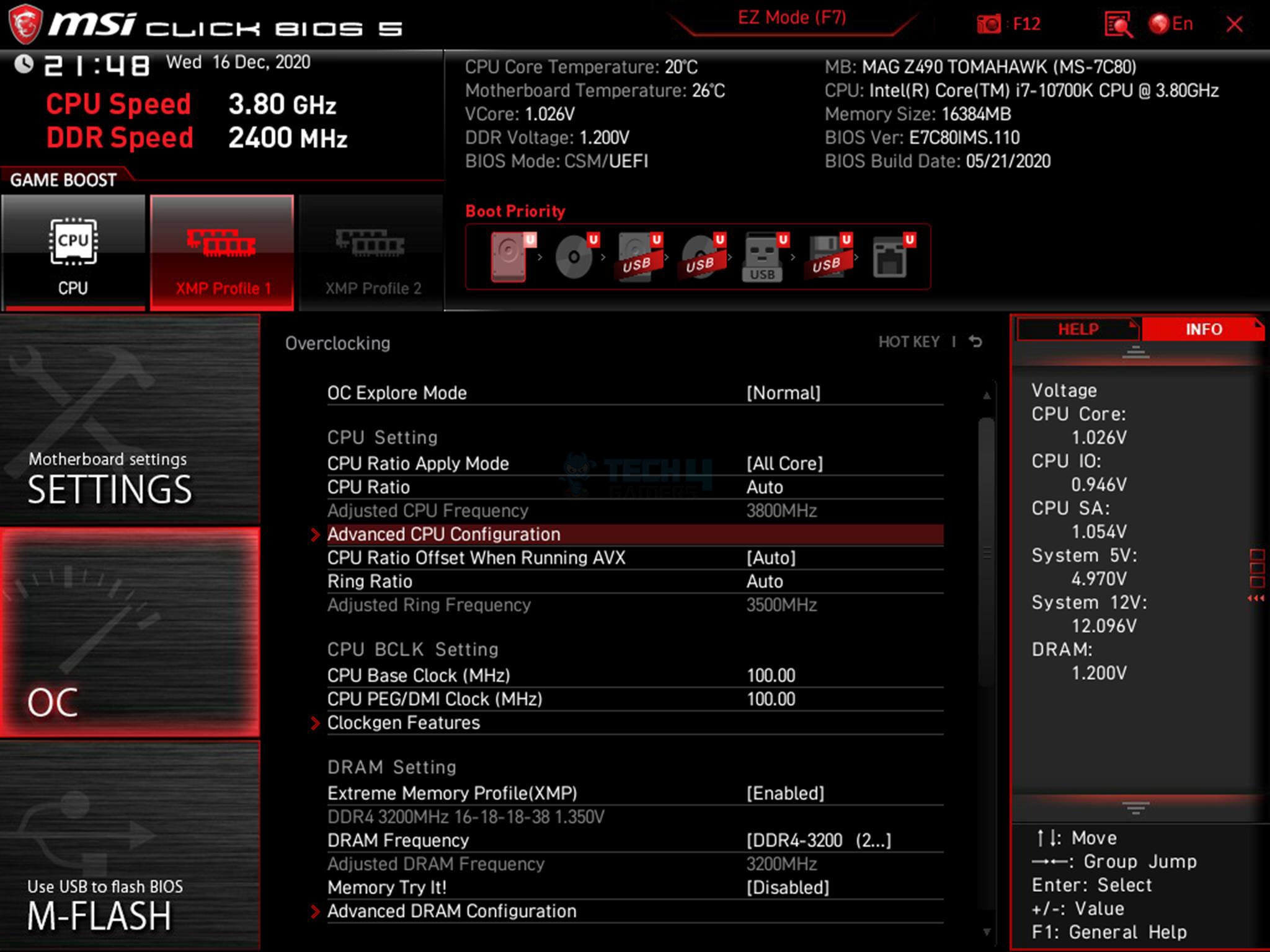
Task: Select the optical disc boot device icon
Action: (x=576, y=257)
